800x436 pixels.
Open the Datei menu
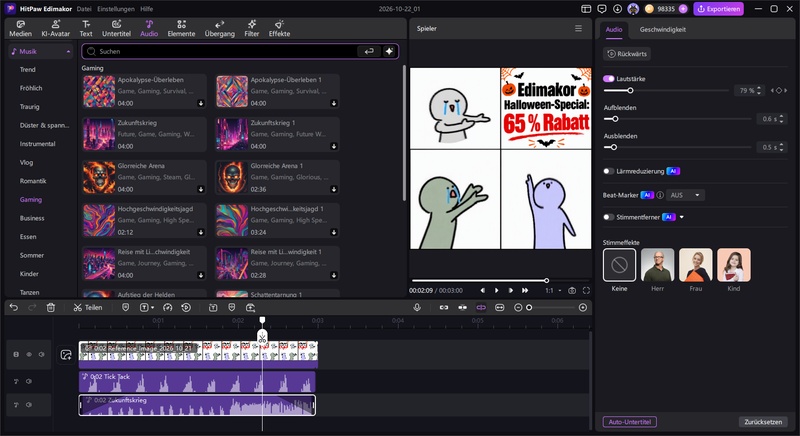coord(84,9)
